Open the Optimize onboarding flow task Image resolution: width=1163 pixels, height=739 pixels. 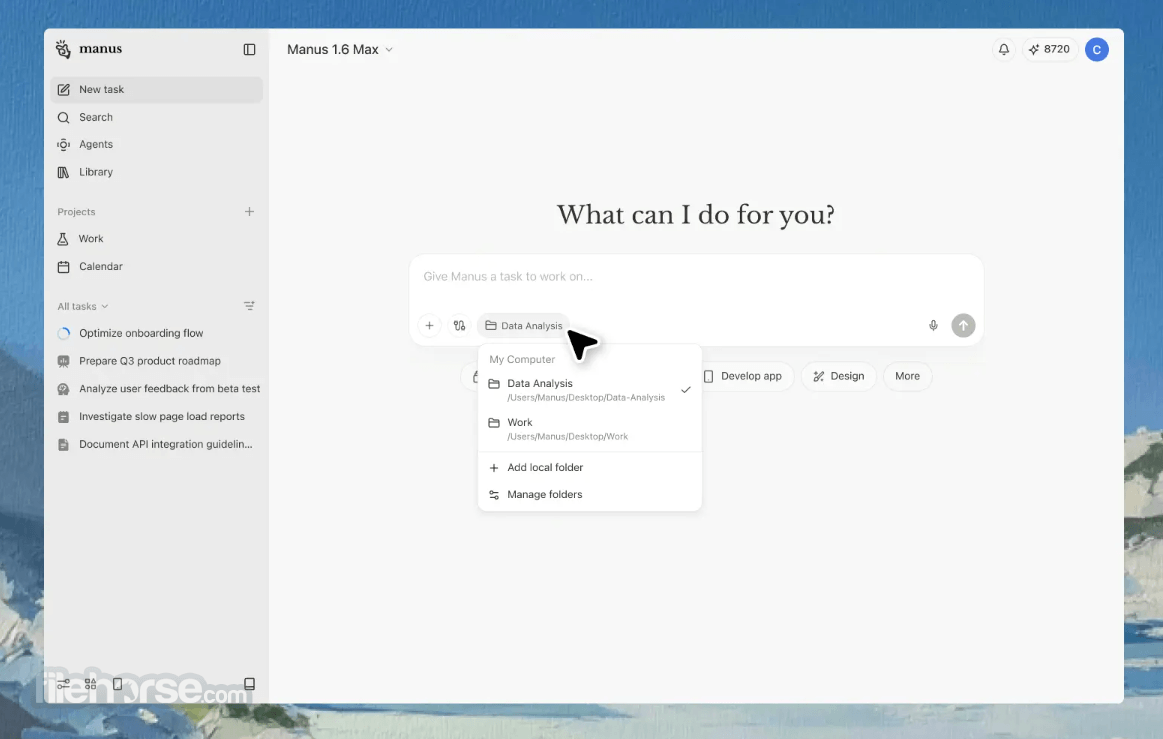157,333
